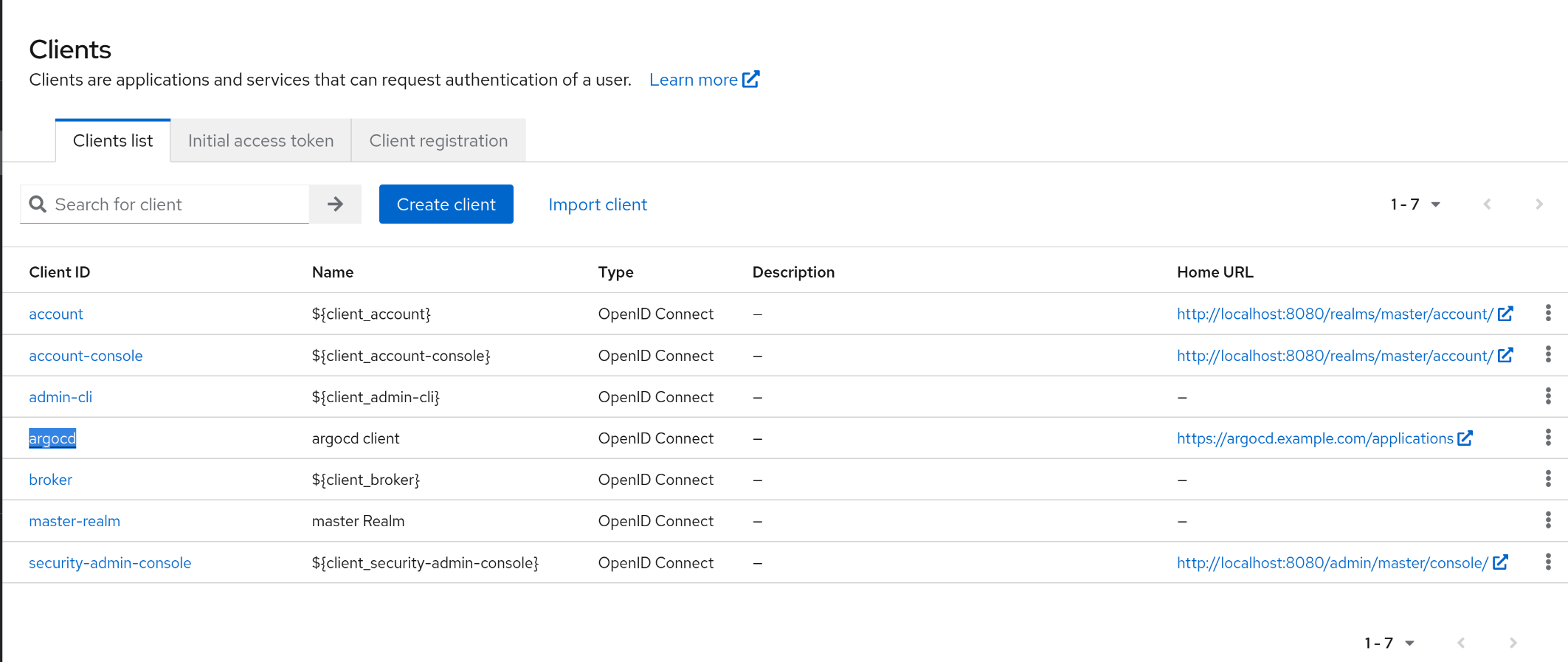The width and height of the screenshot is (1568, 662).
Task: Click the Import client link
Action: click(x=598, y=204)
